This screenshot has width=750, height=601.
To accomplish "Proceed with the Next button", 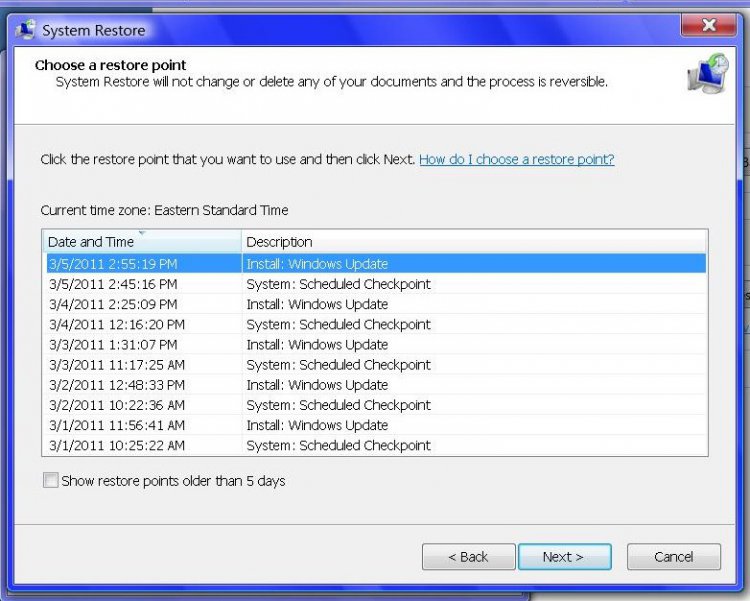I will point(564,556).
